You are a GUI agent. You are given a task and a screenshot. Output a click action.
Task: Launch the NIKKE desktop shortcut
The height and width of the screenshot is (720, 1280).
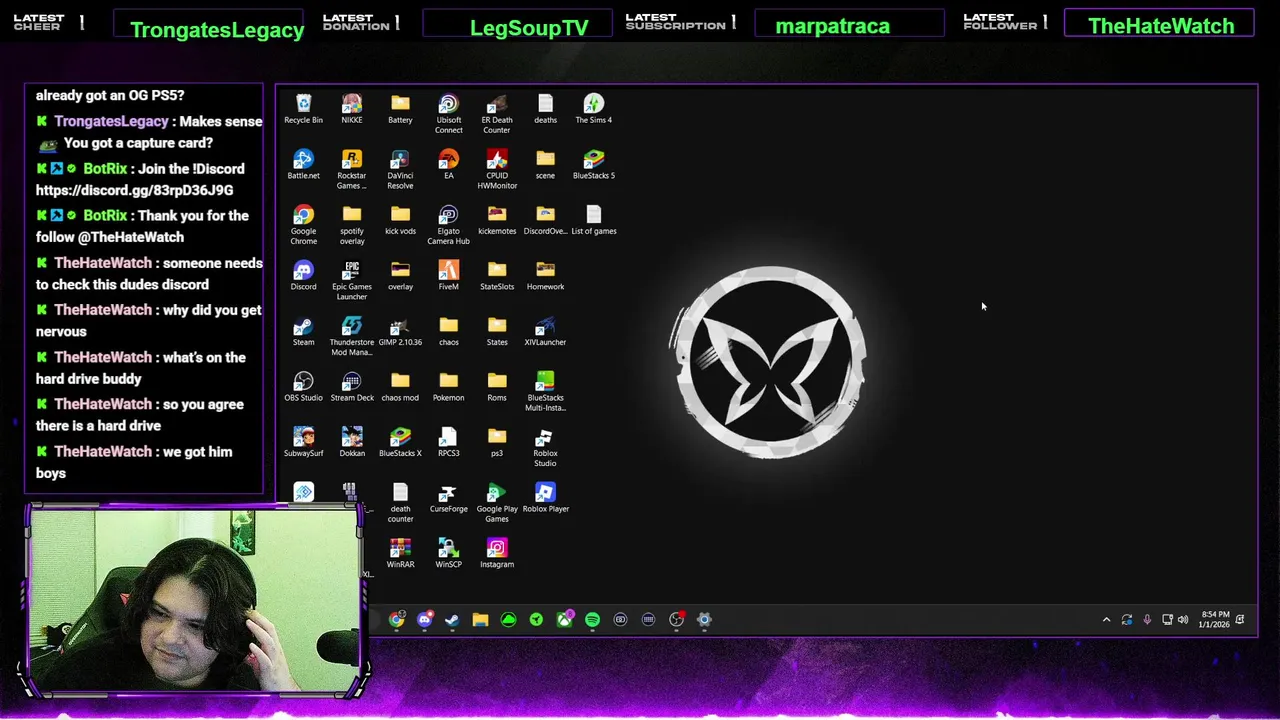tap(352, 110)
